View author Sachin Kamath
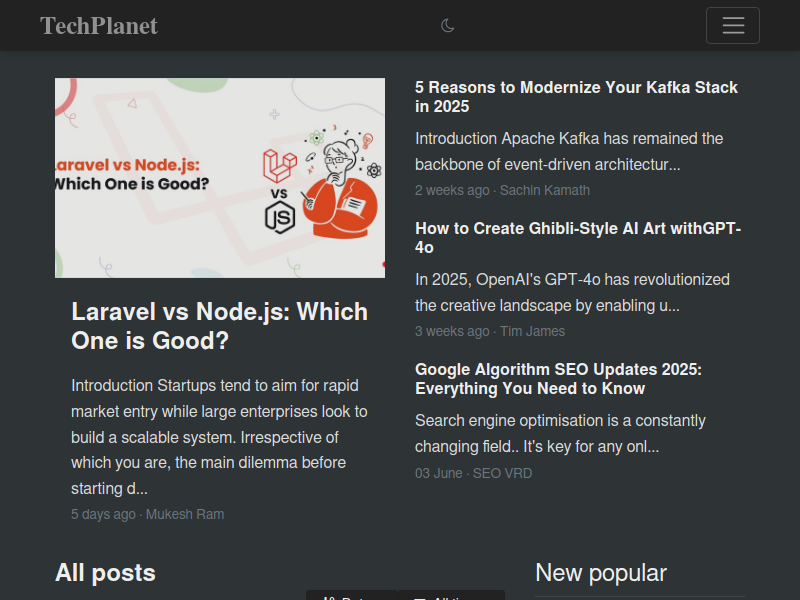Screen dimensions: 800x600 (x=545, y=190)
